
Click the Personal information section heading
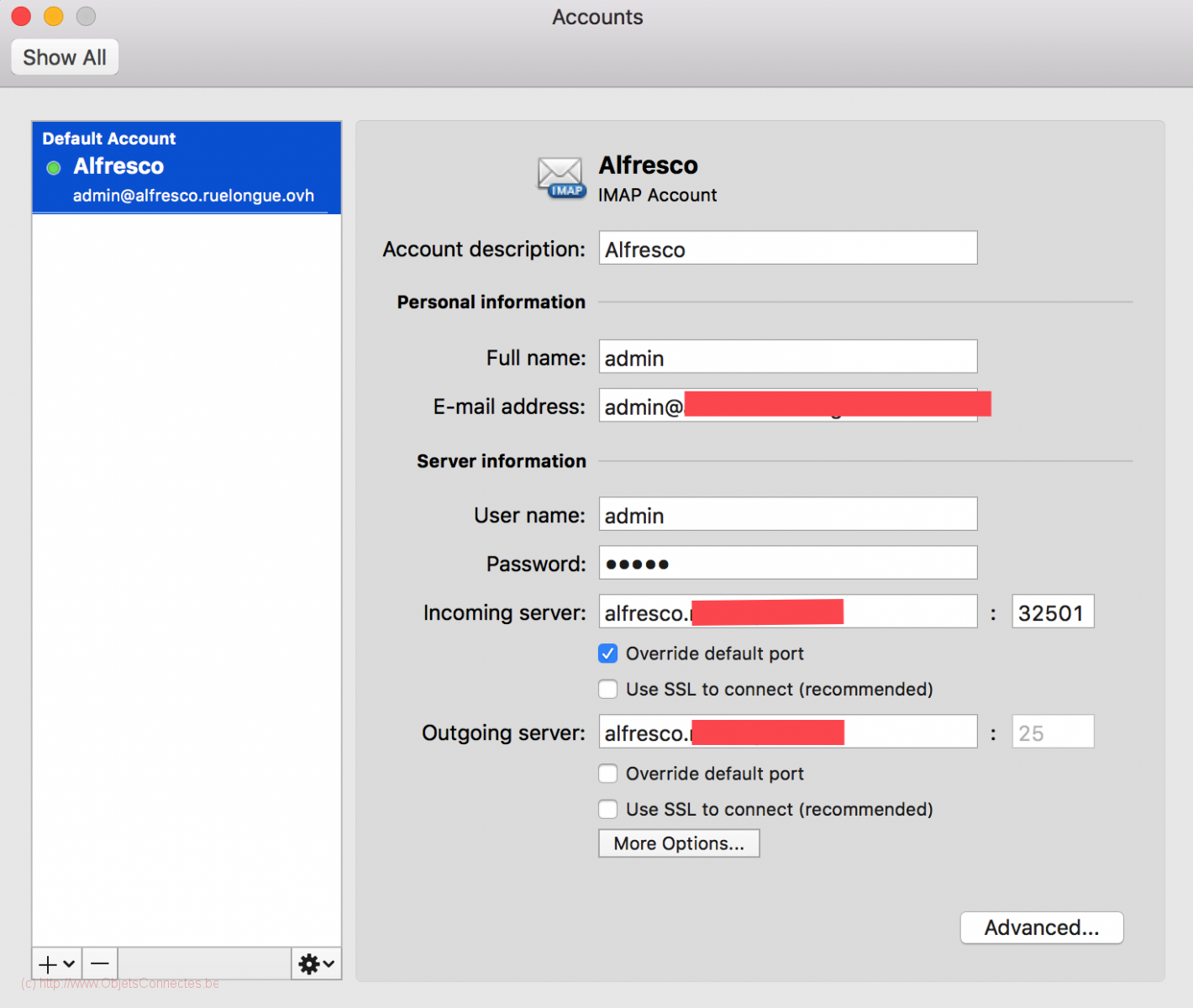click(491, 302)
